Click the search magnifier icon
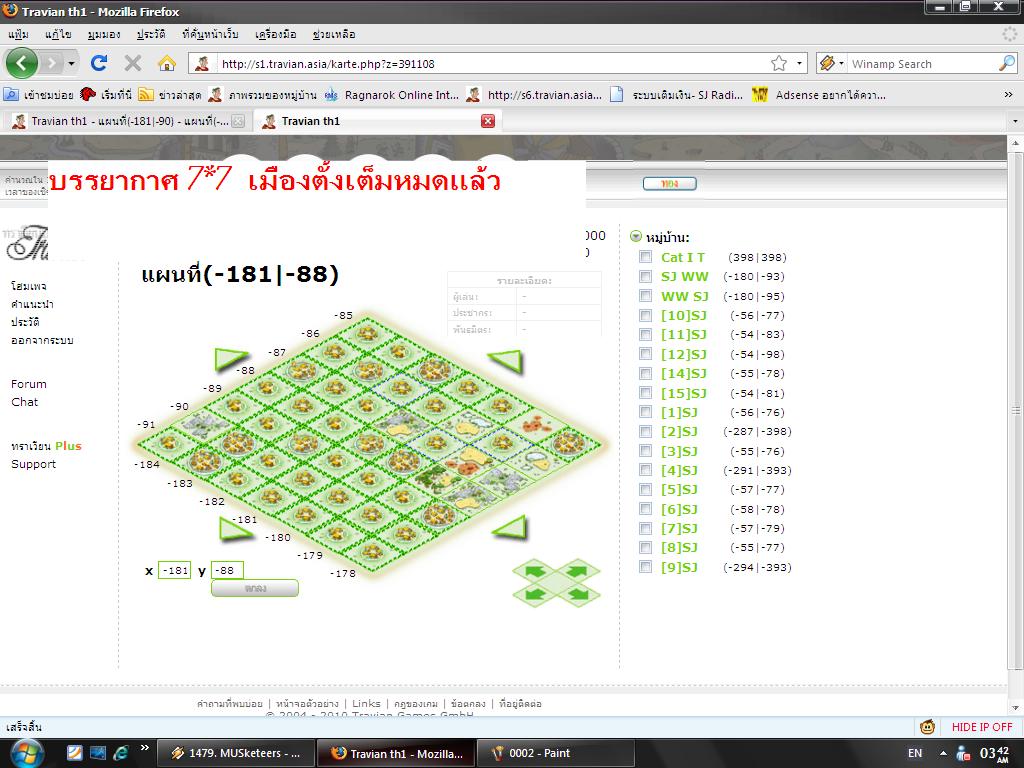The width and height of the screenshot is (1024, 768). point(1007,63)
